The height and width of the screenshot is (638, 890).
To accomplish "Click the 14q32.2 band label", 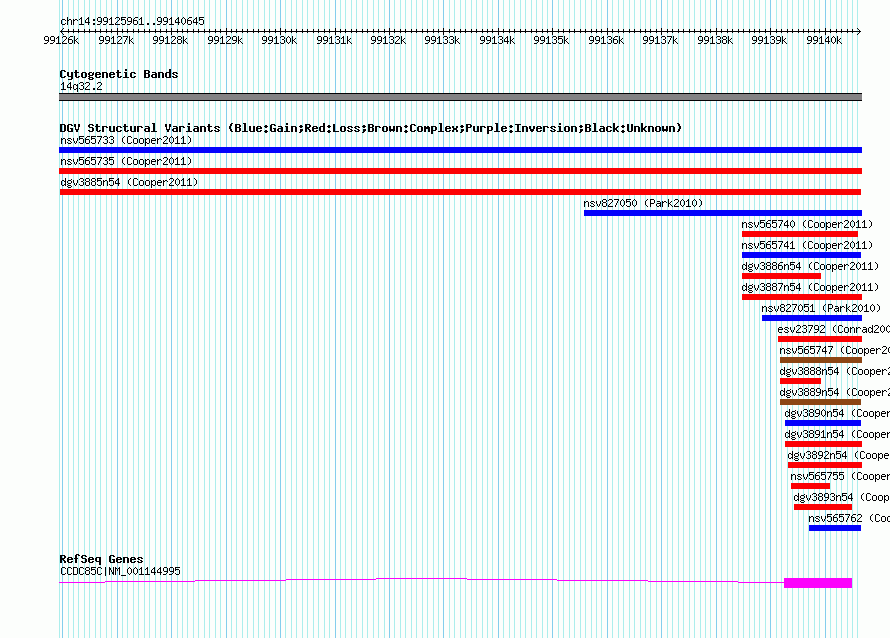I will point(81,86).
